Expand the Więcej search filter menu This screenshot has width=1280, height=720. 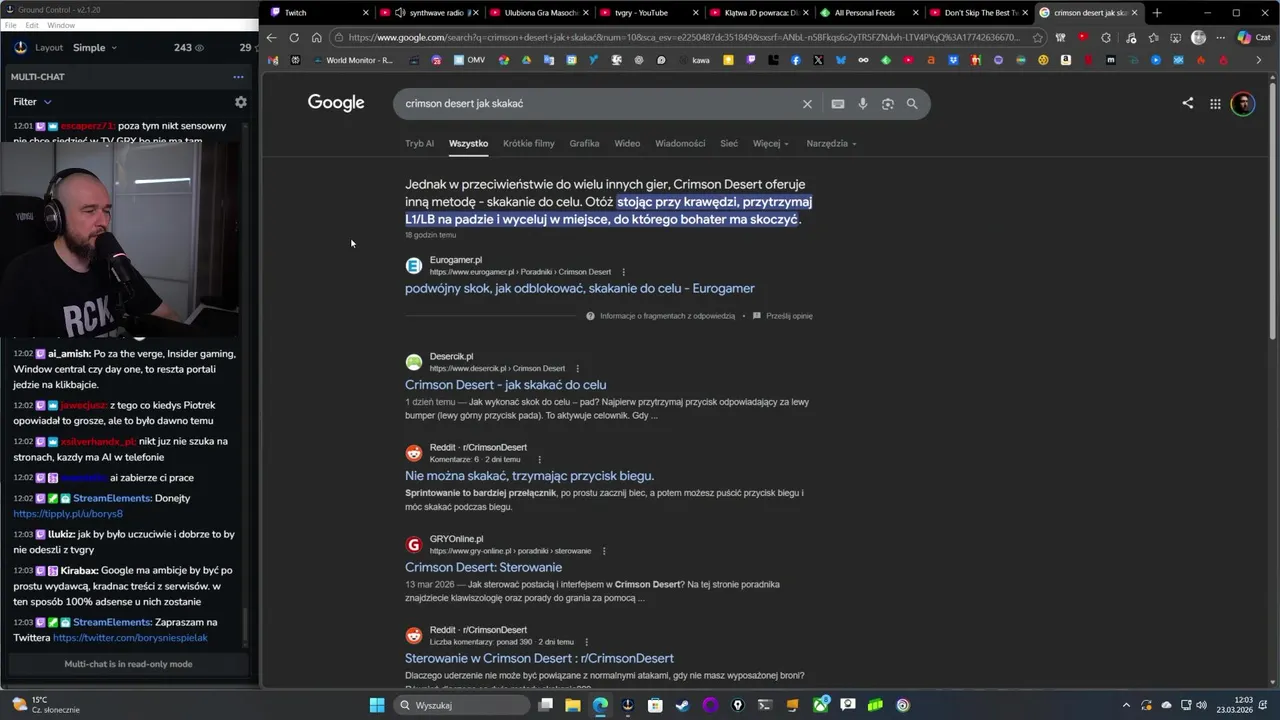point(770,143)
